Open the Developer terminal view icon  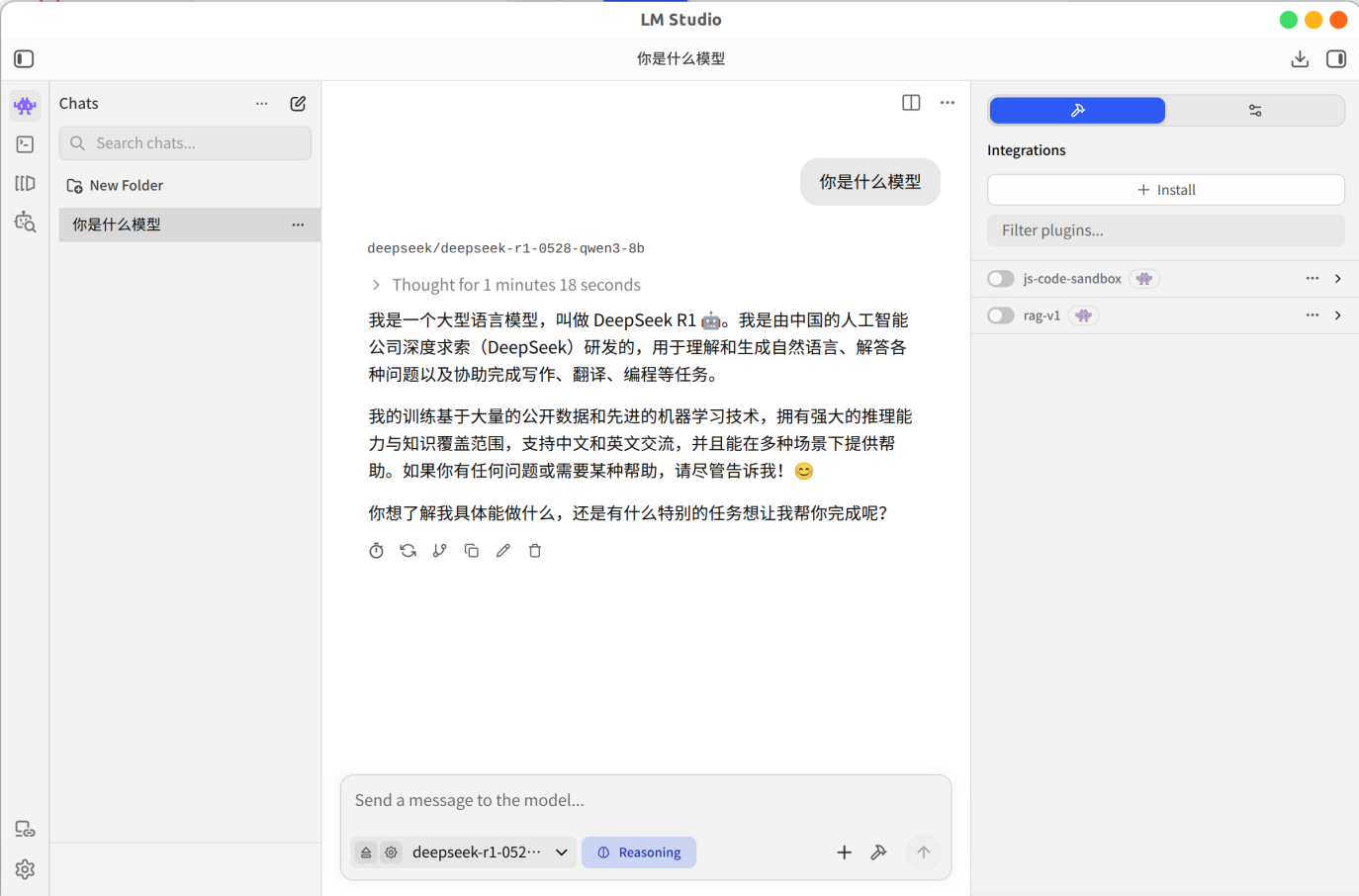point(25,144)
